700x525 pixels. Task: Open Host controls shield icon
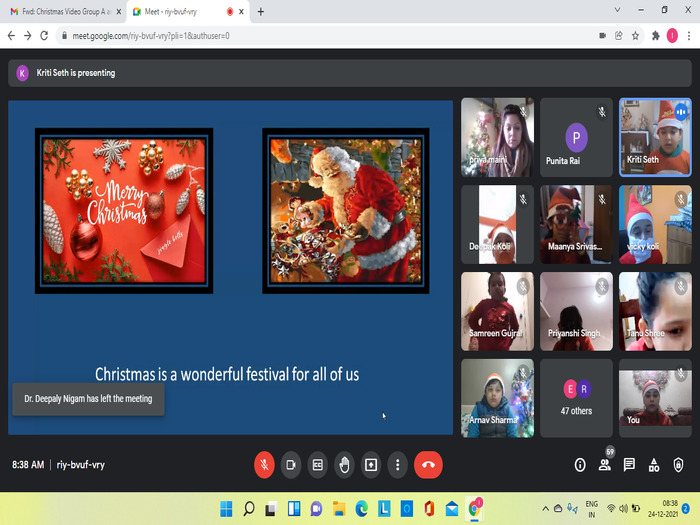678,465
